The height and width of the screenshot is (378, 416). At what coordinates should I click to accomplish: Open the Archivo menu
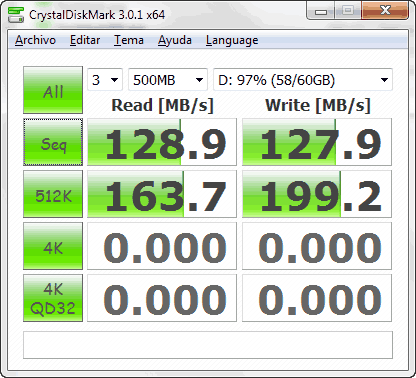35,40
